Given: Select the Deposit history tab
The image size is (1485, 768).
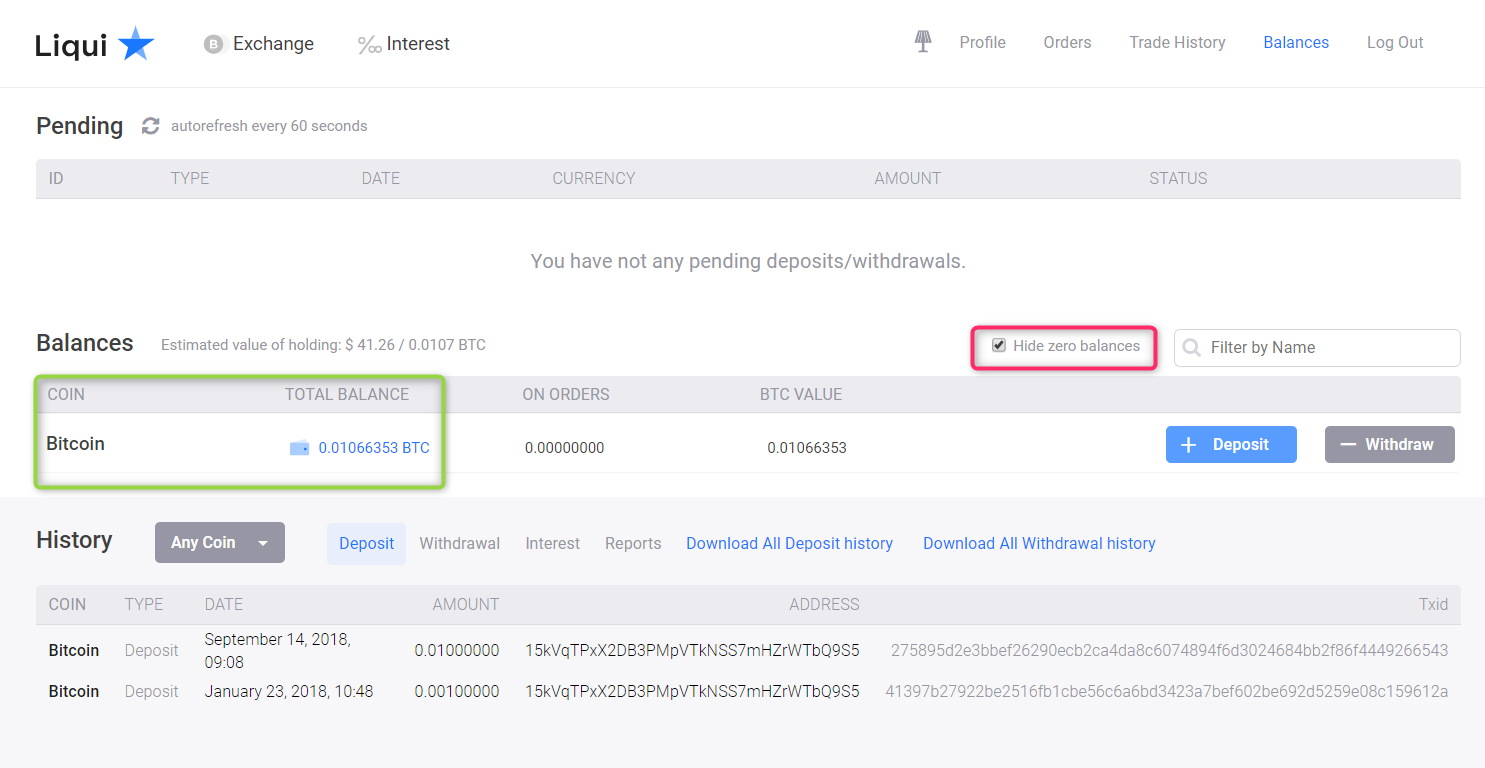Looking at the screenshot, I should point(366,543).
